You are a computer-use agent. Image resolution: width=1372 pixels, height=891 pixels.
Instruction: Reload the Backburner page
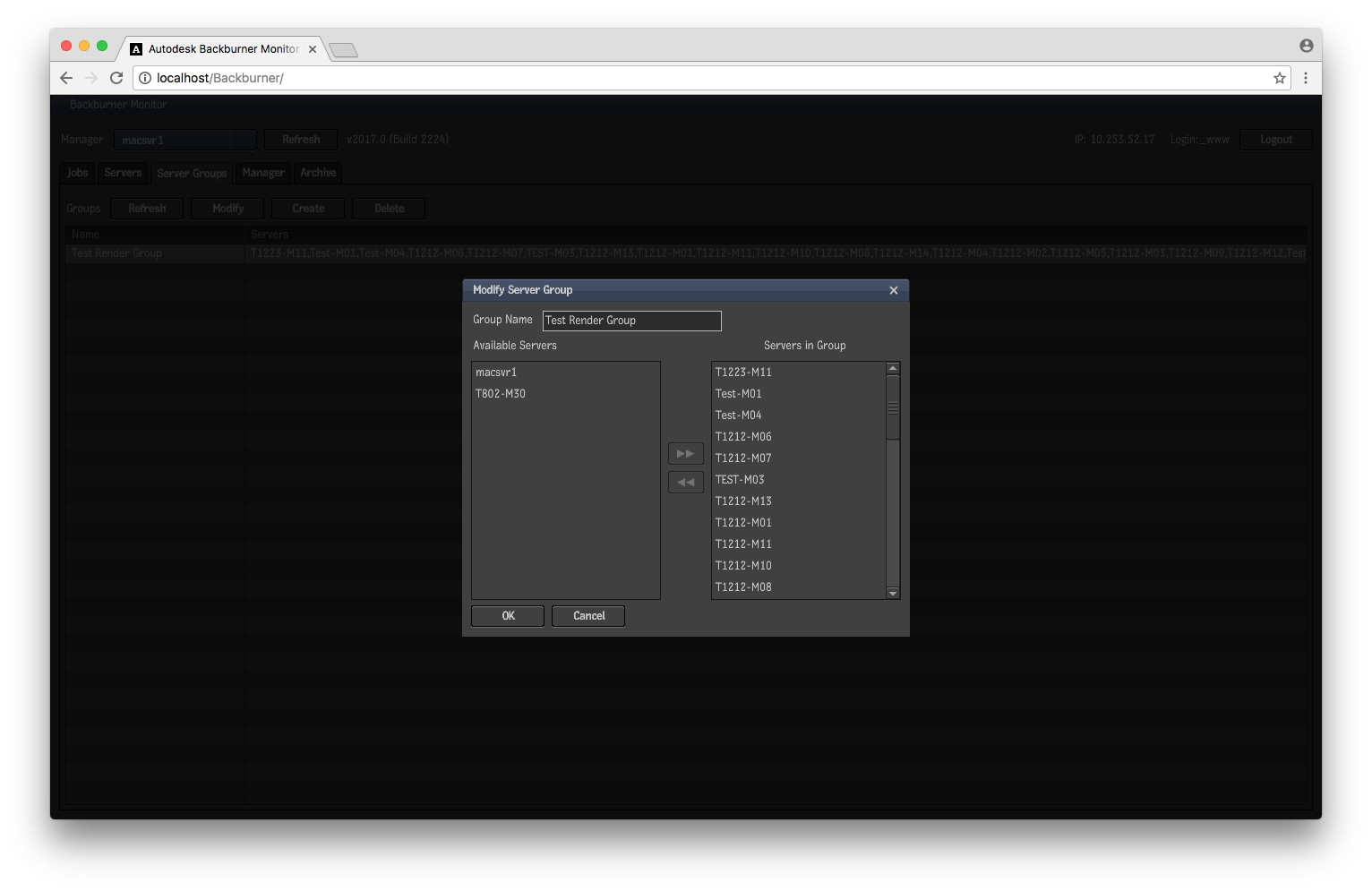pyautogui.click(x=116, y=78)
